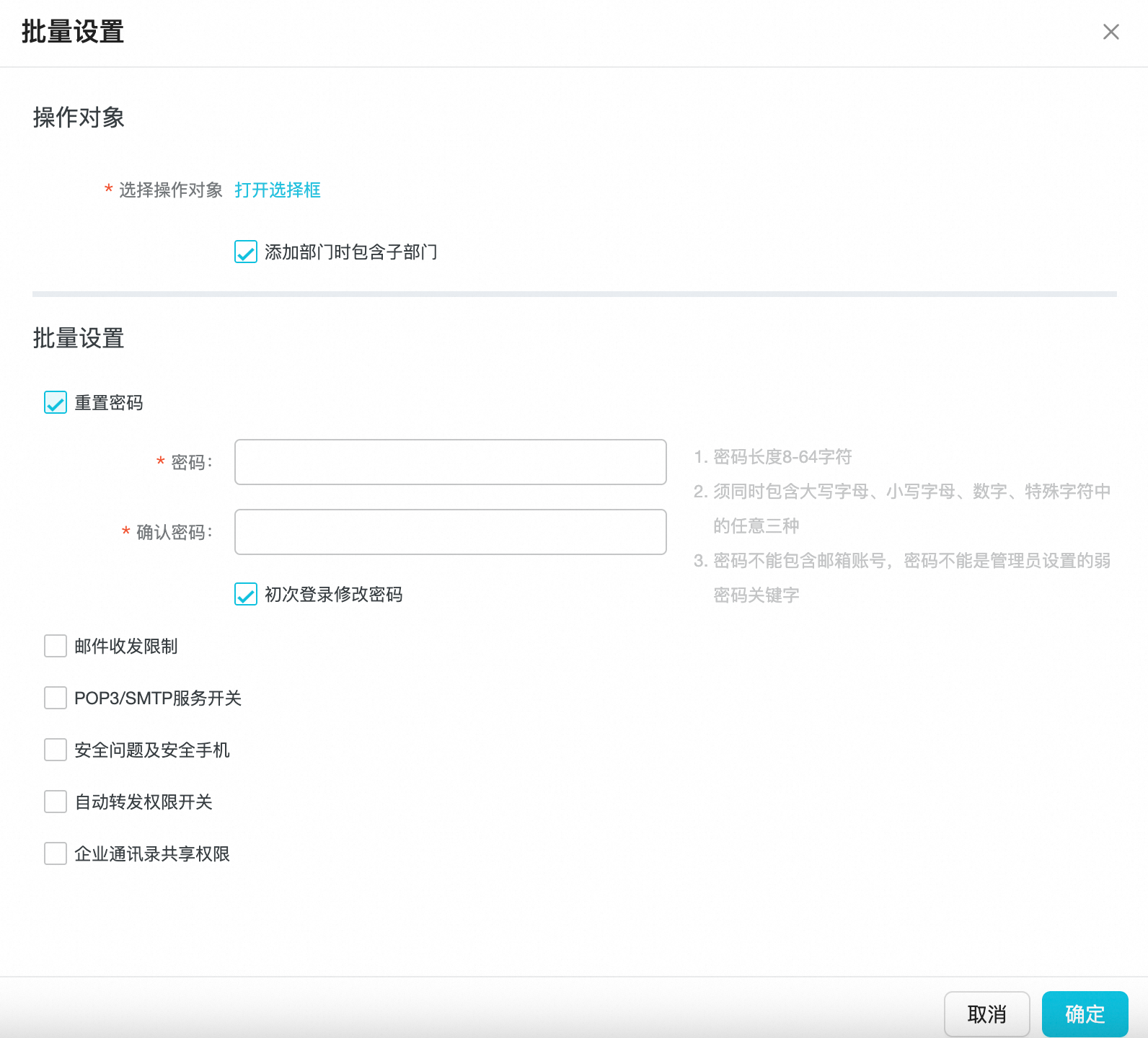This screenshot has height=1038, width=1148.
Task: Click the 密码 input field
Action: pos(451,462)
